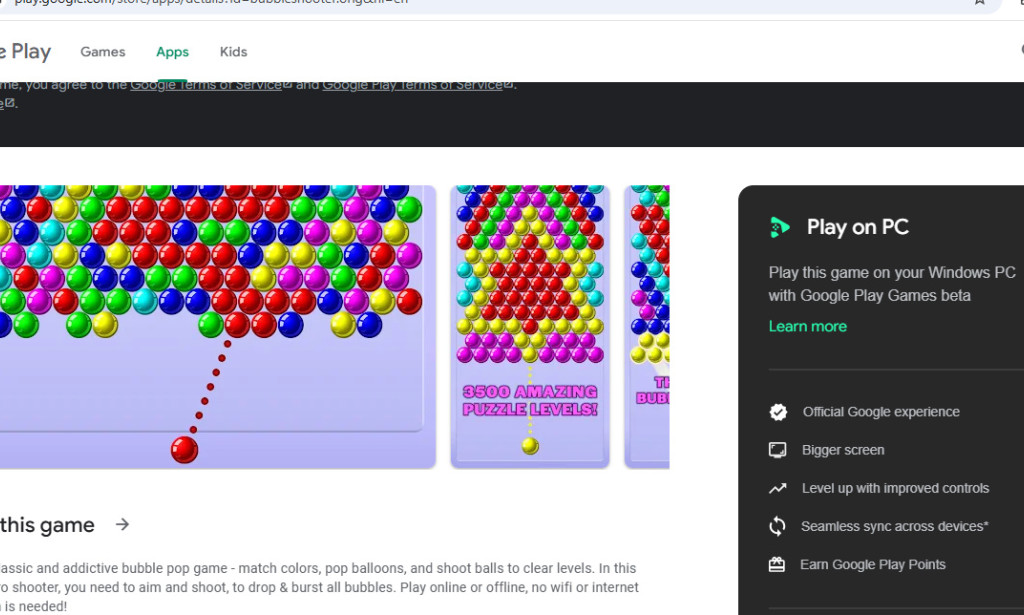The width and height of the screenshot is (1024, 615).
Task: Click the browser address bar URL
Action: pyautogui.click(x=200, y=3)
